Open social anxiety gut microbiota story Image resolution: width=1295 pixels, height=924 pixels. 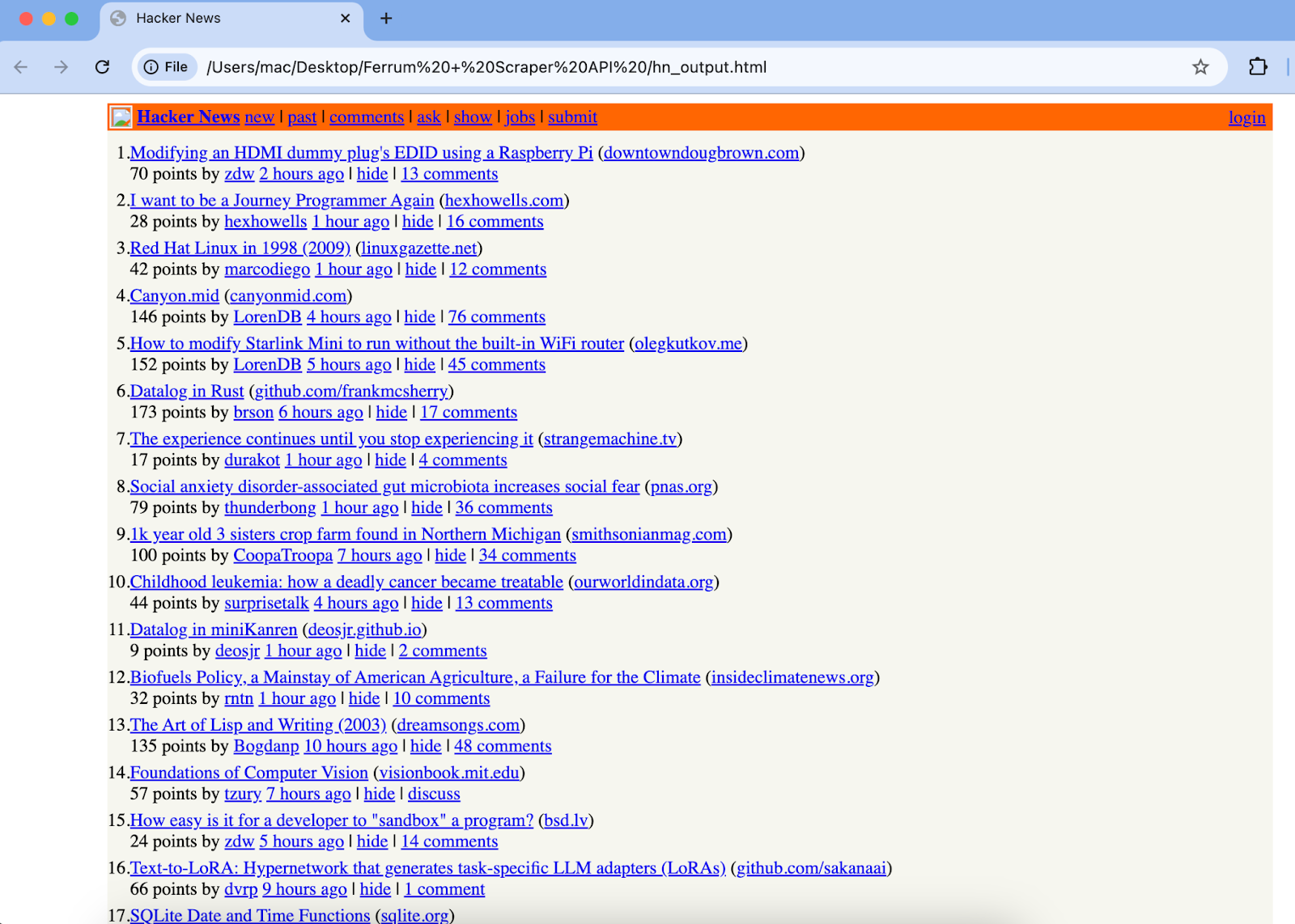tap(385, 486)
